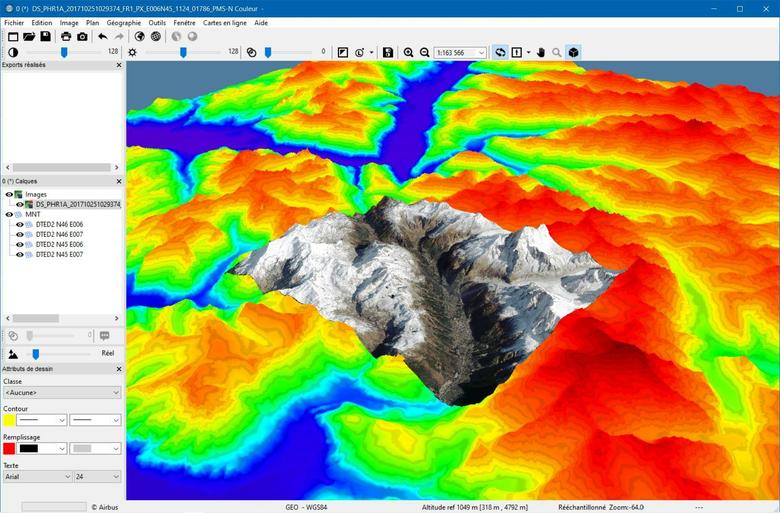
Task: Open the scale 1:163 566 dropdown
Action: click(x=481, y=53)
